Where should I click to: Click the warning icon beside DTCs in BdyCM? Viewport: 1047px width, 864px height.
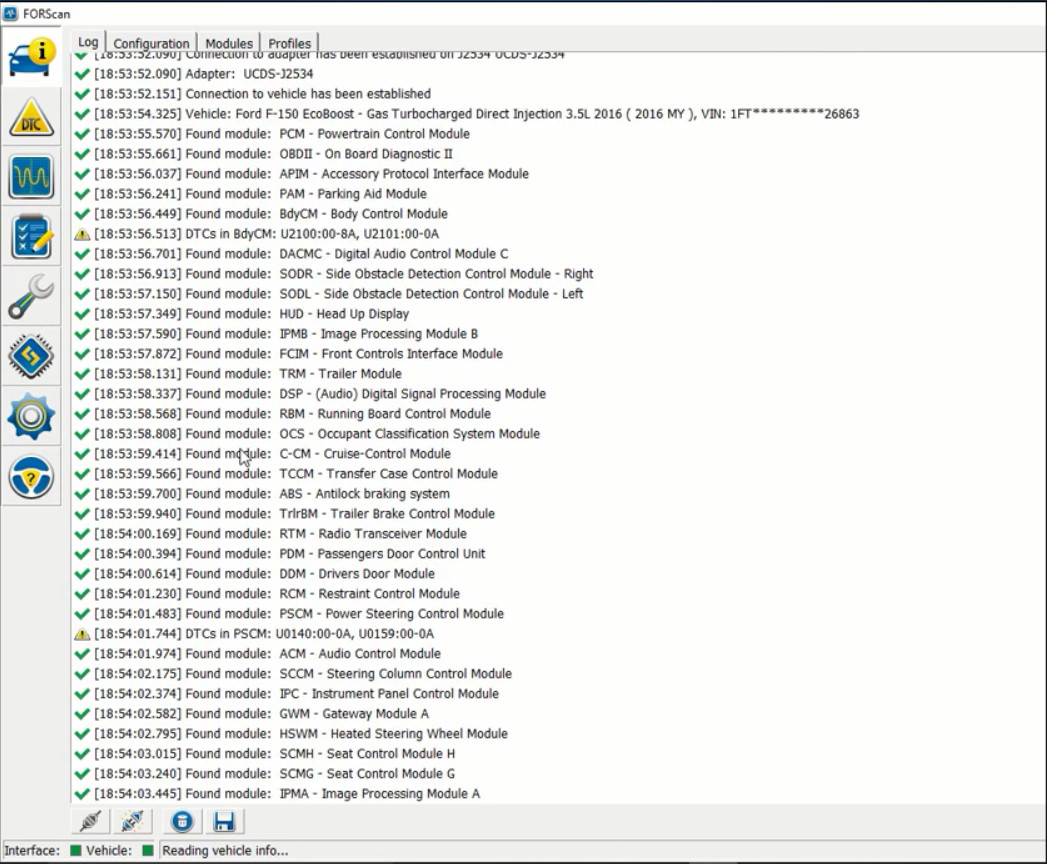pyautogui.click(x=82, y=234)
